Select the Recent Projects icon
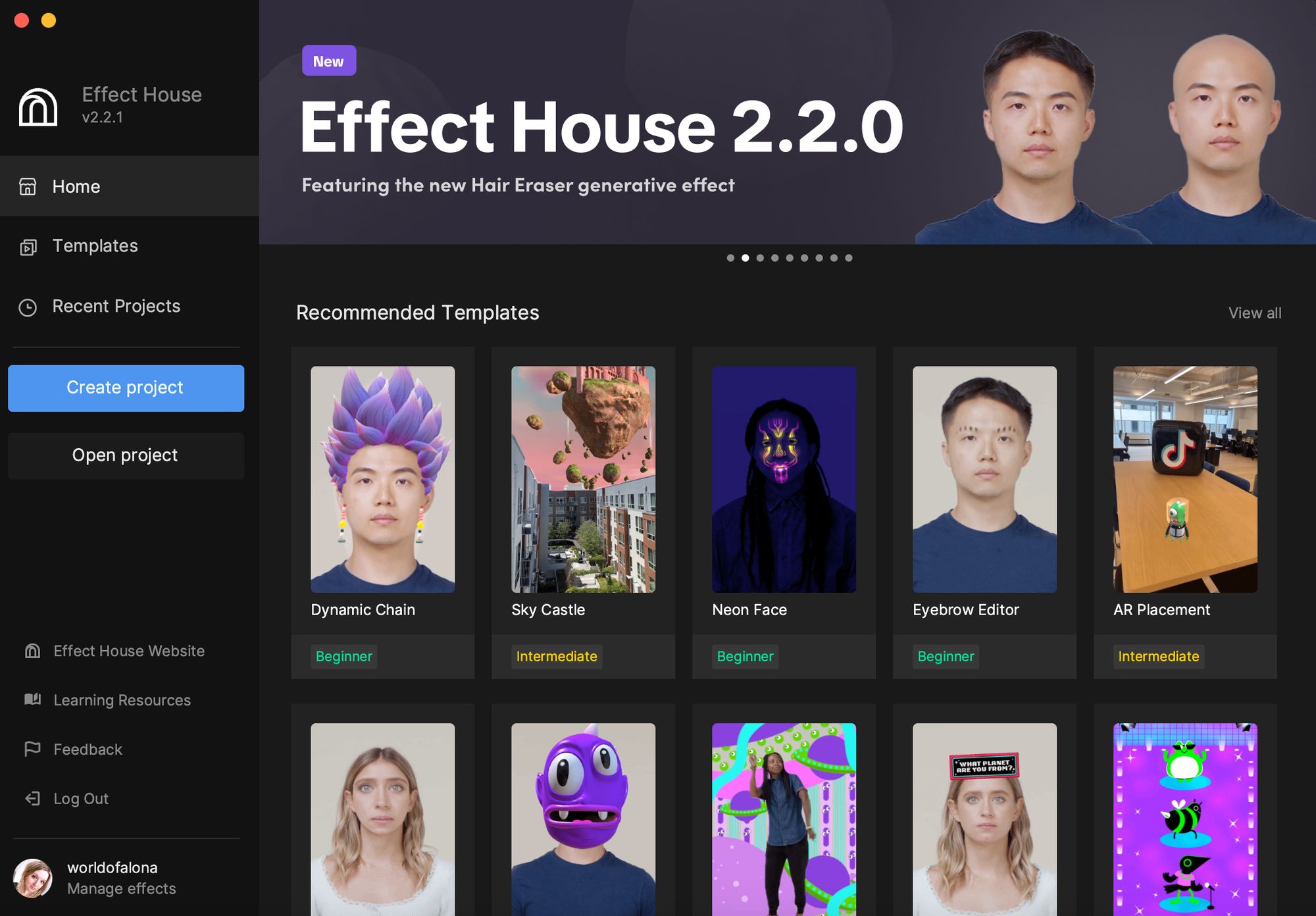The height and width of the screenshot is (916, 1316). tap(30, 306)
